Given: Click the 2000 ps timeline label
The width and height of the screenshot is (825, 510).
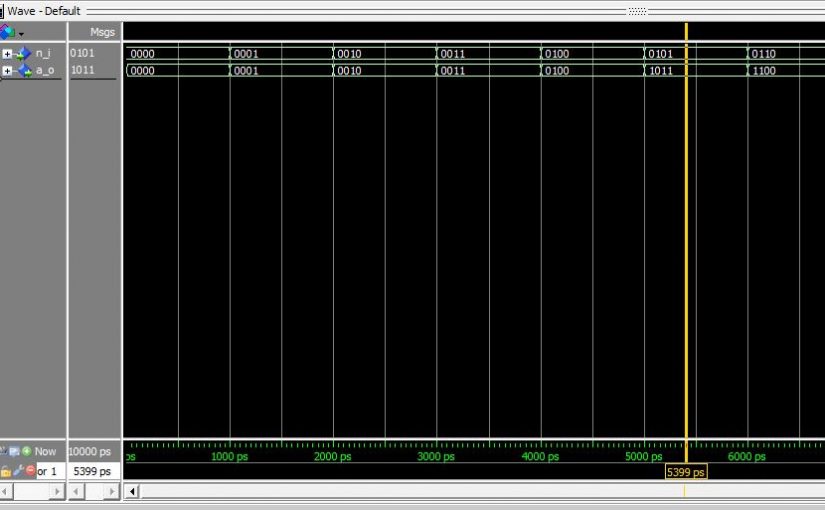Looking at the screenshot, I should click(333, 456).
